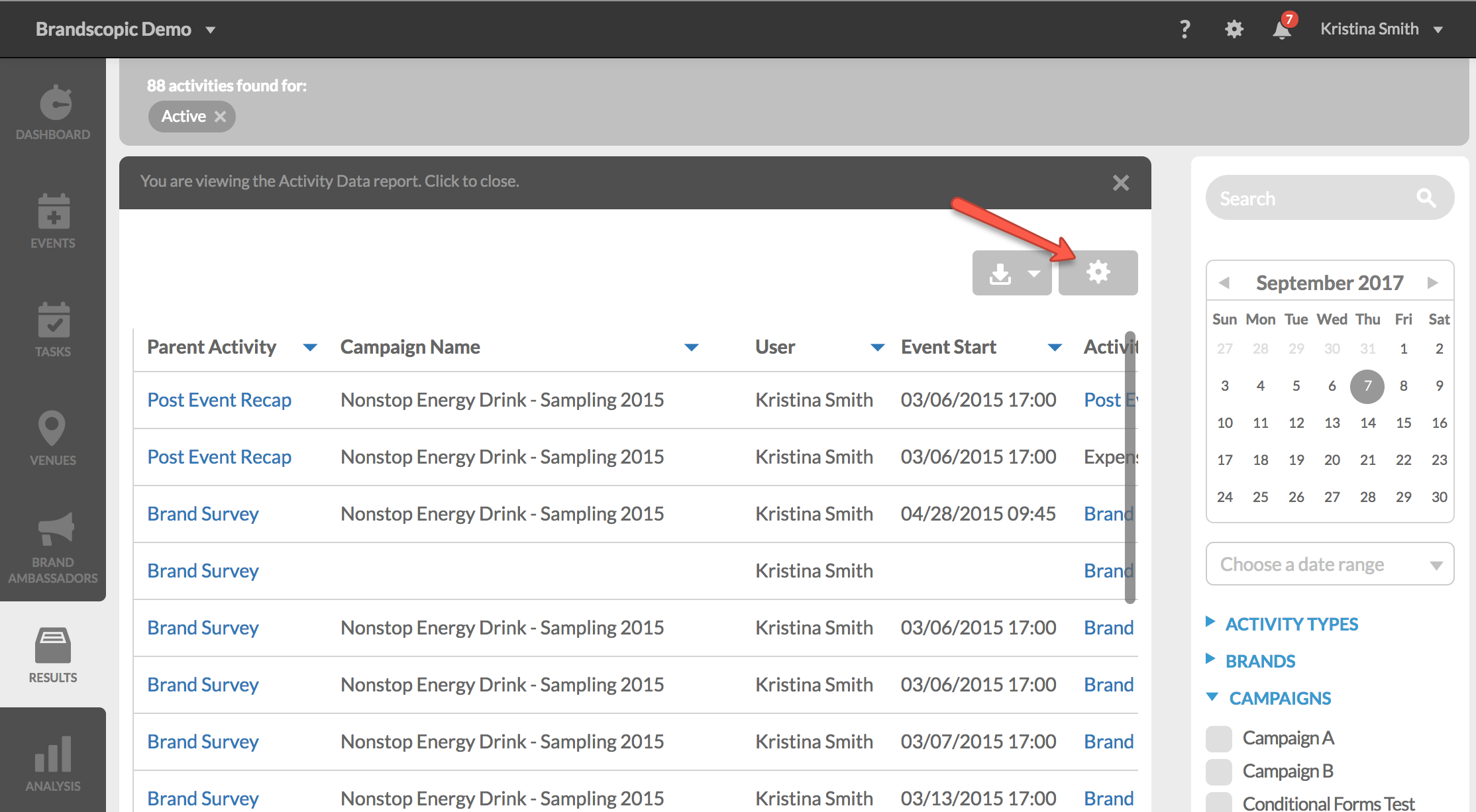
Task: Open report column settings gear button
Action: tap(1098, 272)
